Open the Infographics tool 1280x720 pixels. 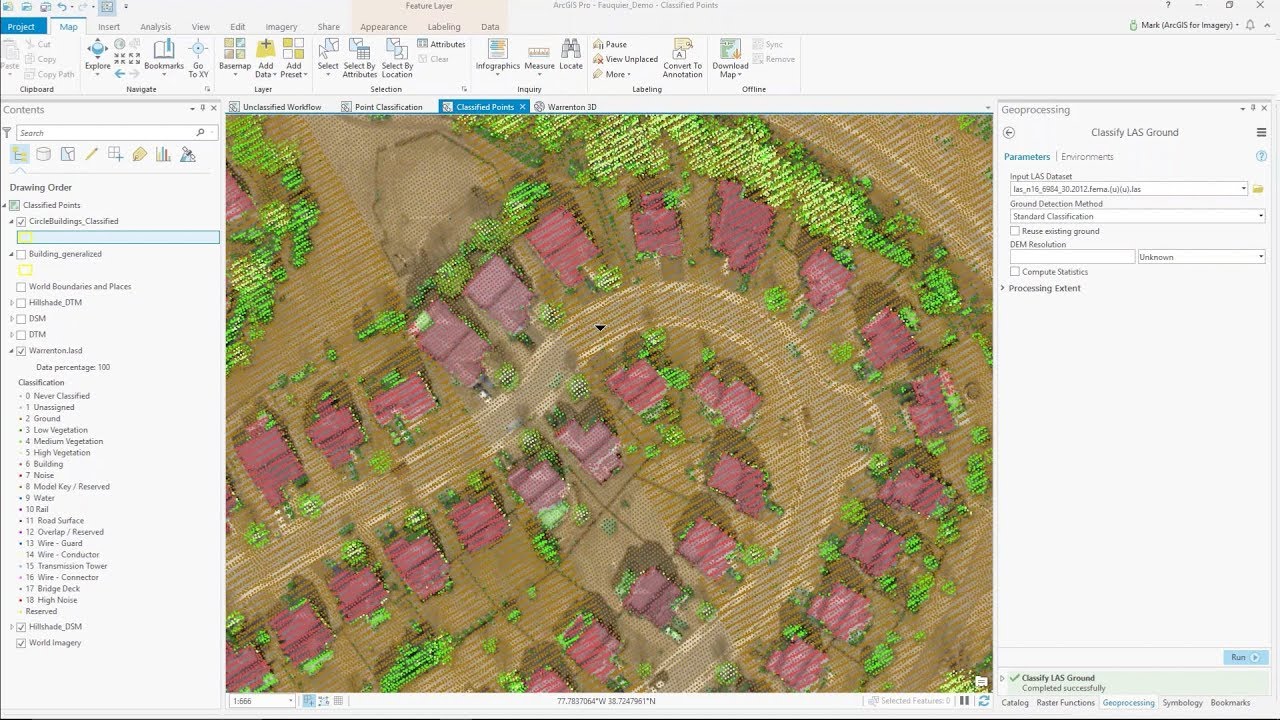(x=498, y=56)
